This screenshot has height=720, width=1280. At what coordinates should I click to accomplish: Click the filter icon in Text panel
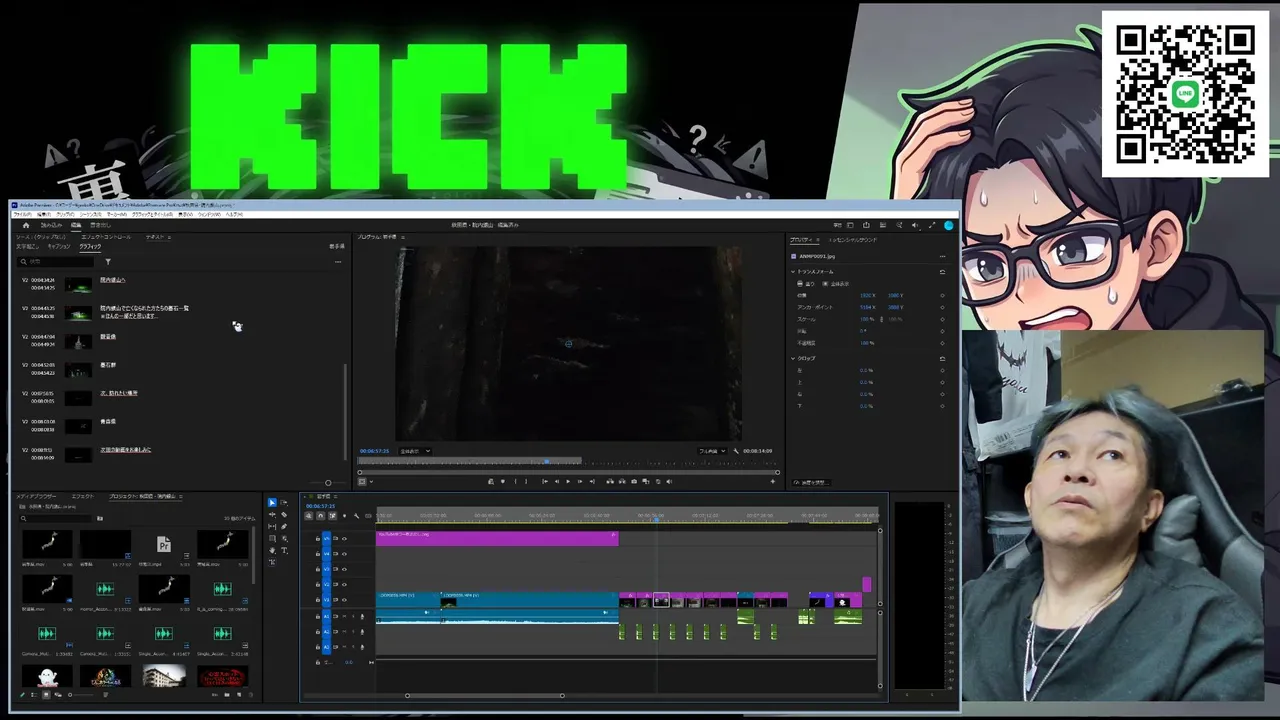[x=108, y=262]
